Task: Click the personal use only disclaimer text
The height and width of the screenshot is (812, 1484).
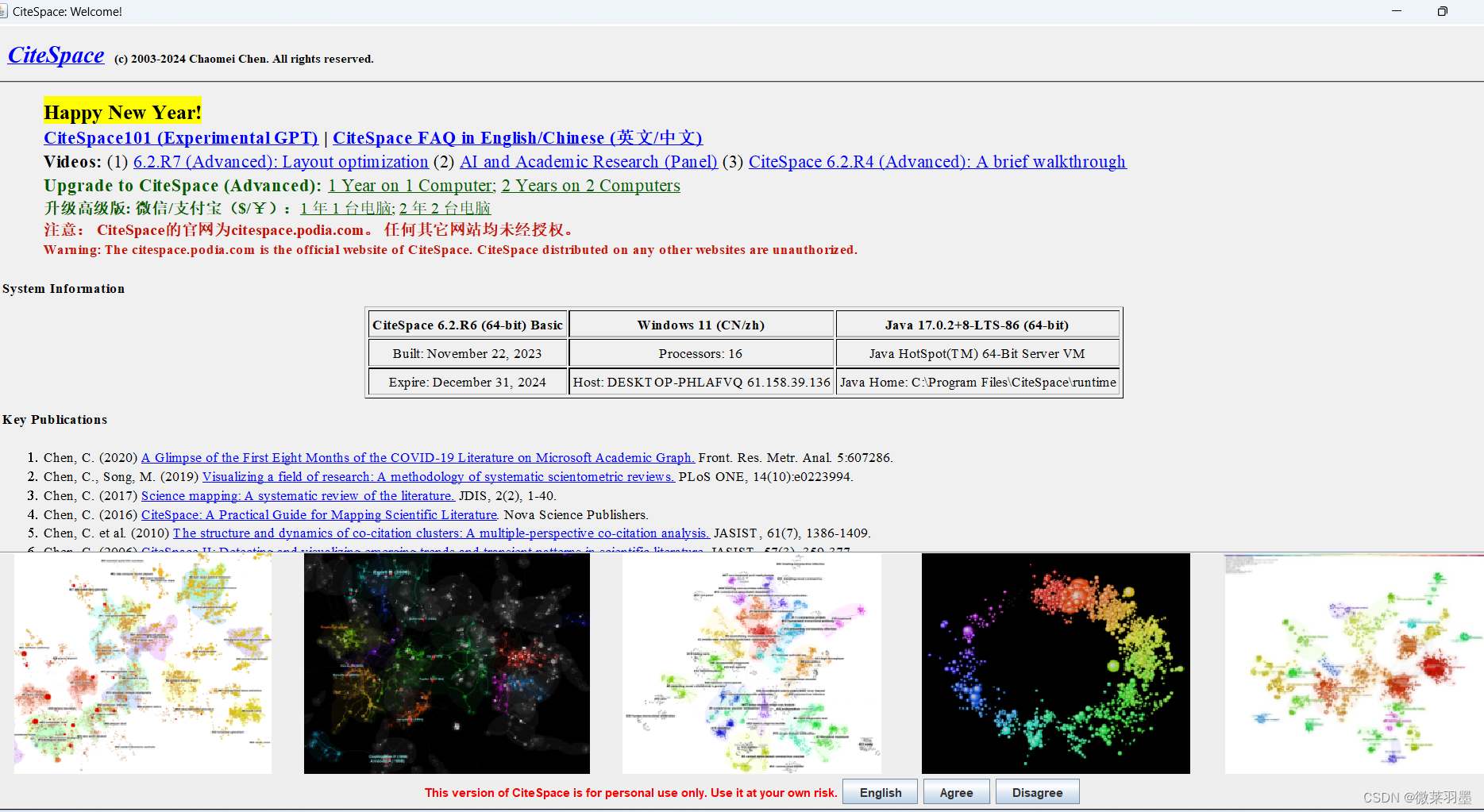Action: click(x=631, y=792)
